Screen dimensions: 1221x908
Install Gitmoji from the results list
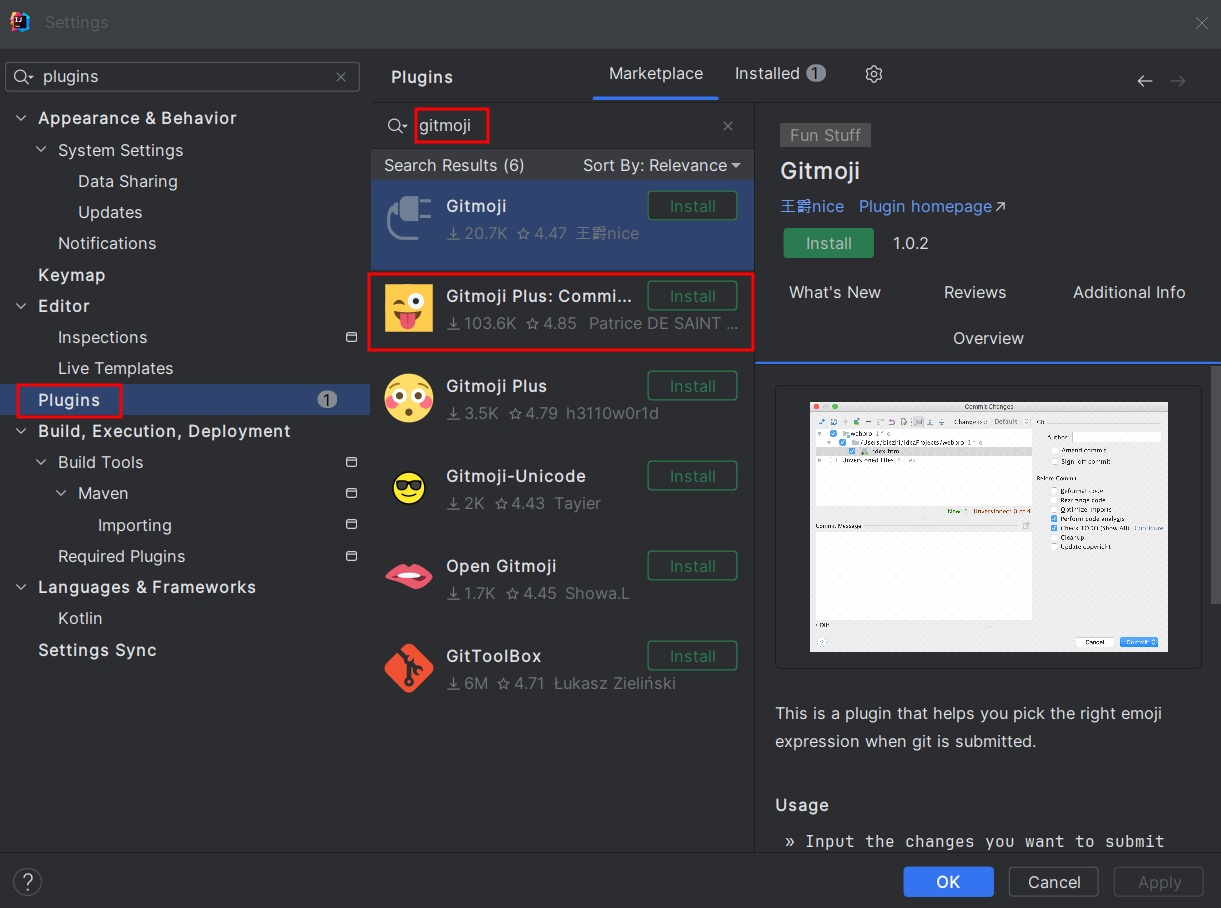click(693, 206)
